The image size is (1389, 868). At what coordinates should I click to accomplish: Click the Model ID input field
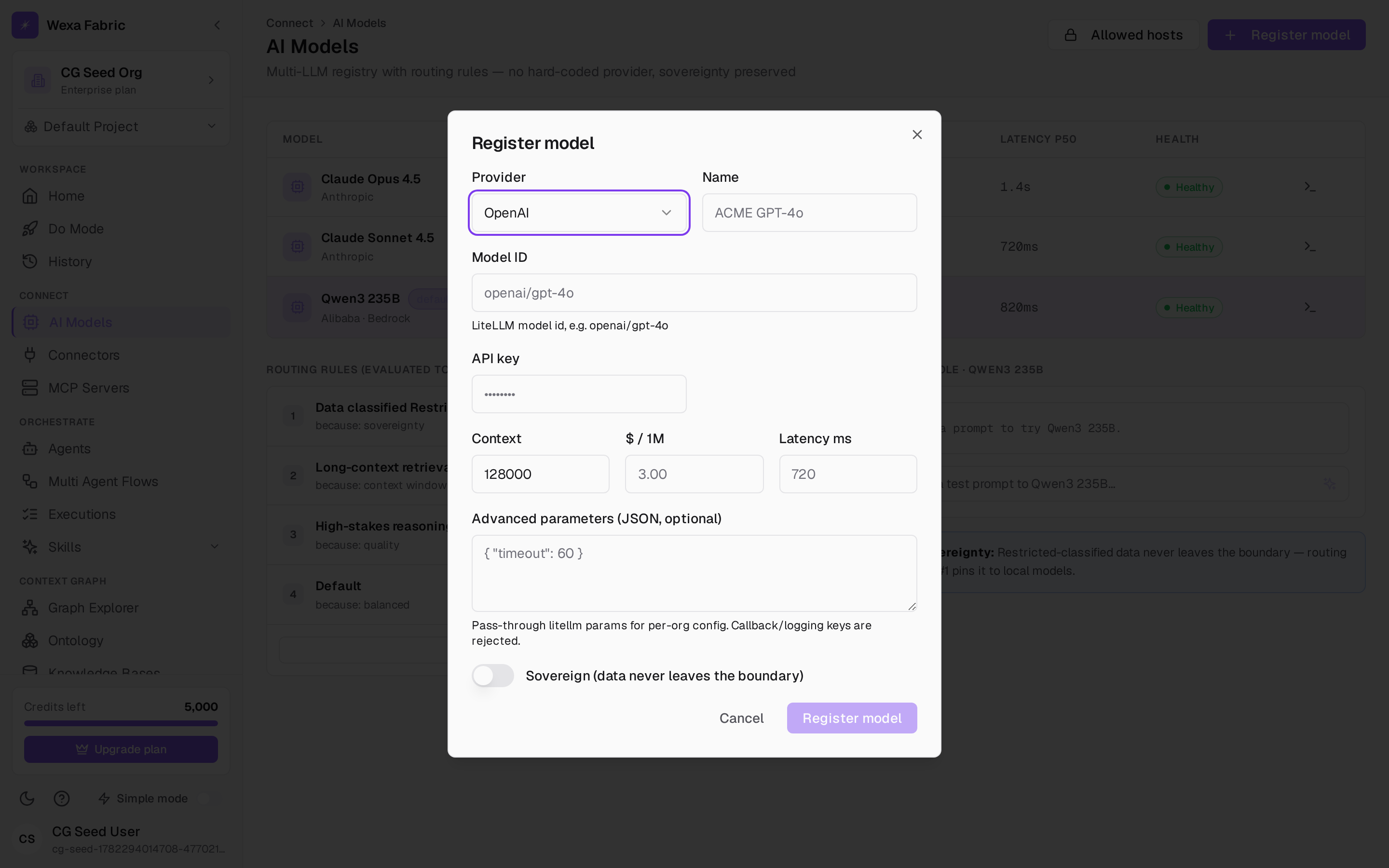click(x=694, y=293)
